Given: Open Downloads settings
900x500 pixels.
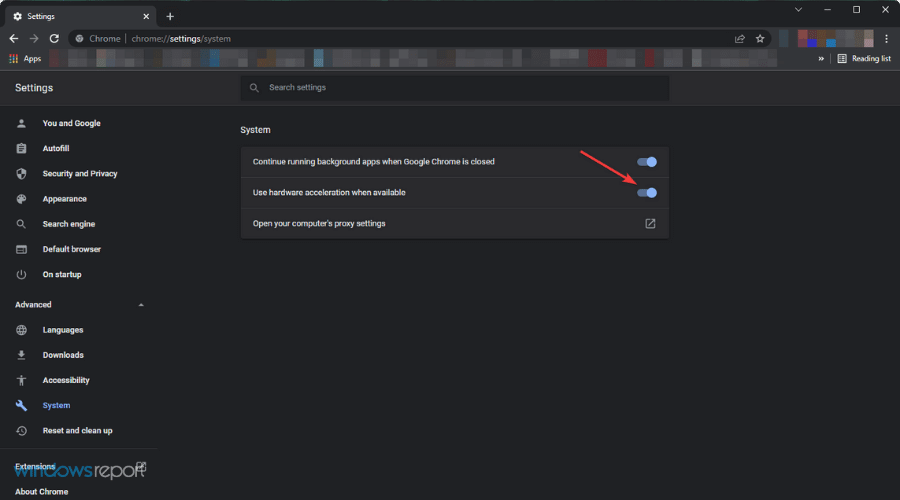Looking at the screenshot, I should click(63, 355).
